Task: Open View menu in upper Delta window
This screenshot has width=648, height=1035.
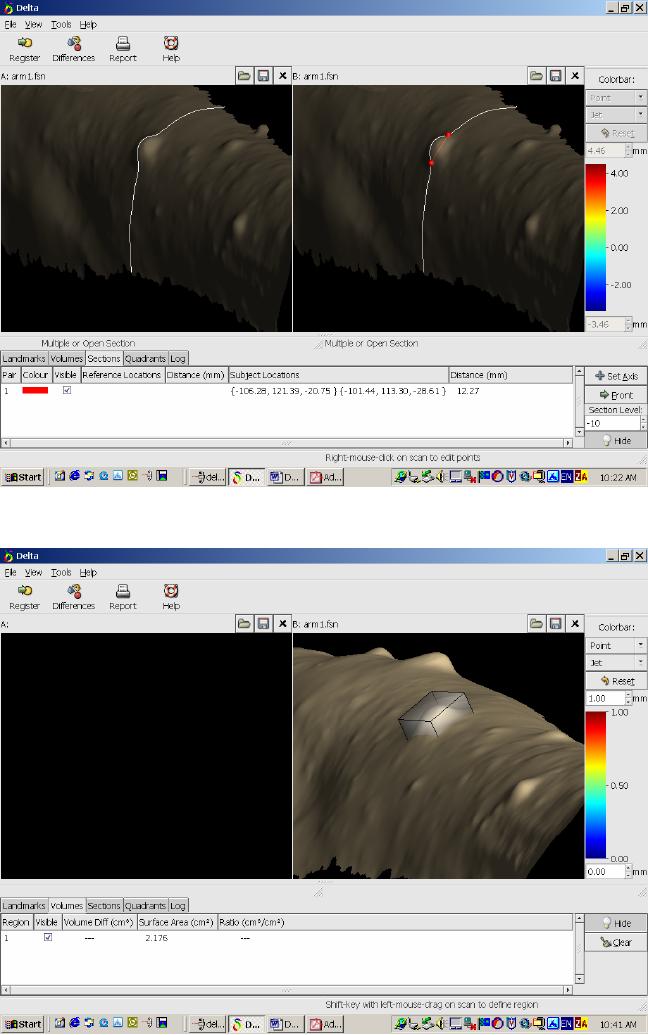Action: 33,24
